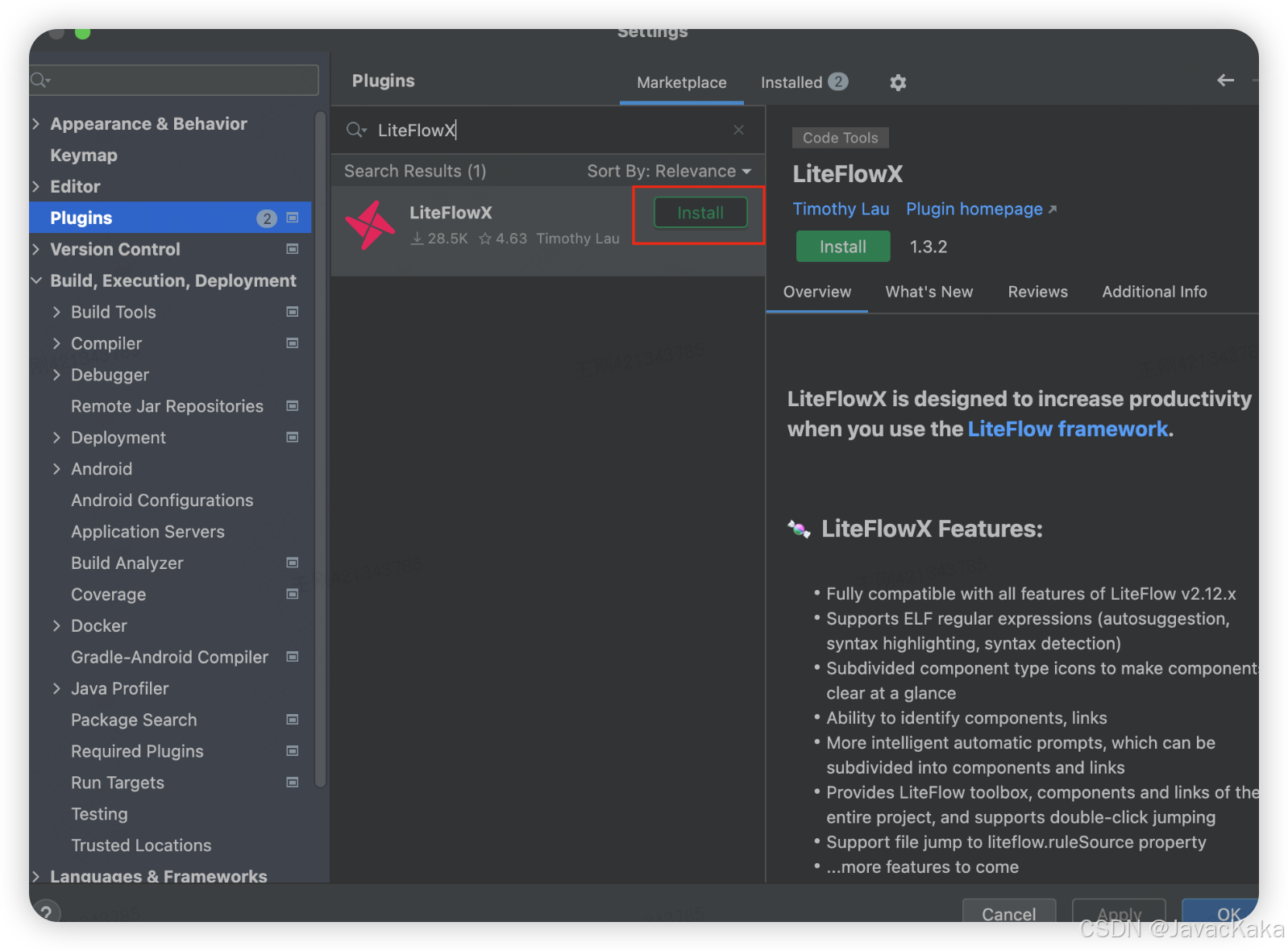Expand the Build Tools node
This screenshot has width=1288, height=951.
[56, 312]
